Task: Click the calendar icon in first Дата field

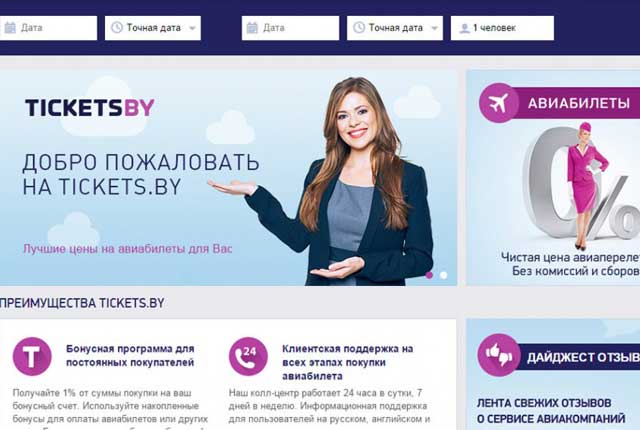Action: point(10,28)
